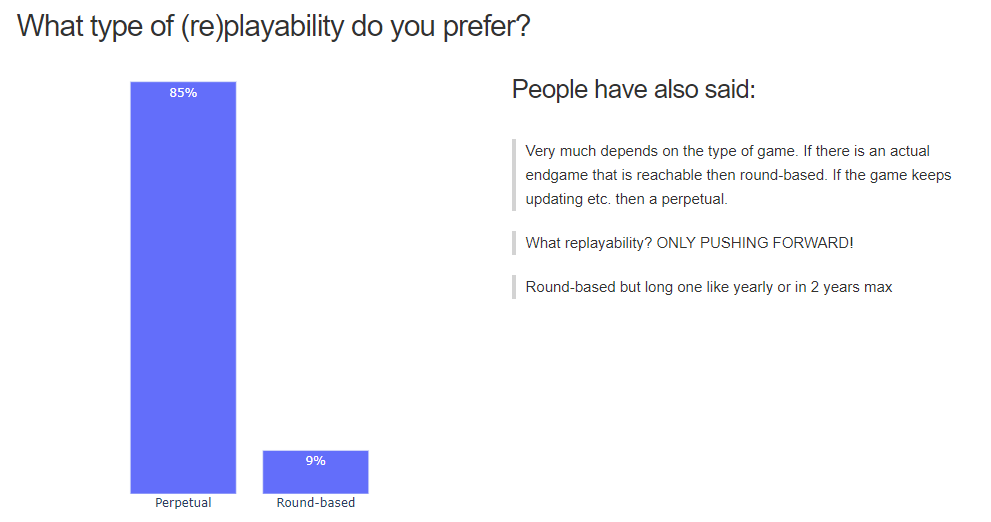
Task: Click the 'Round-based but long one' quote
Action: coord(708,287)
